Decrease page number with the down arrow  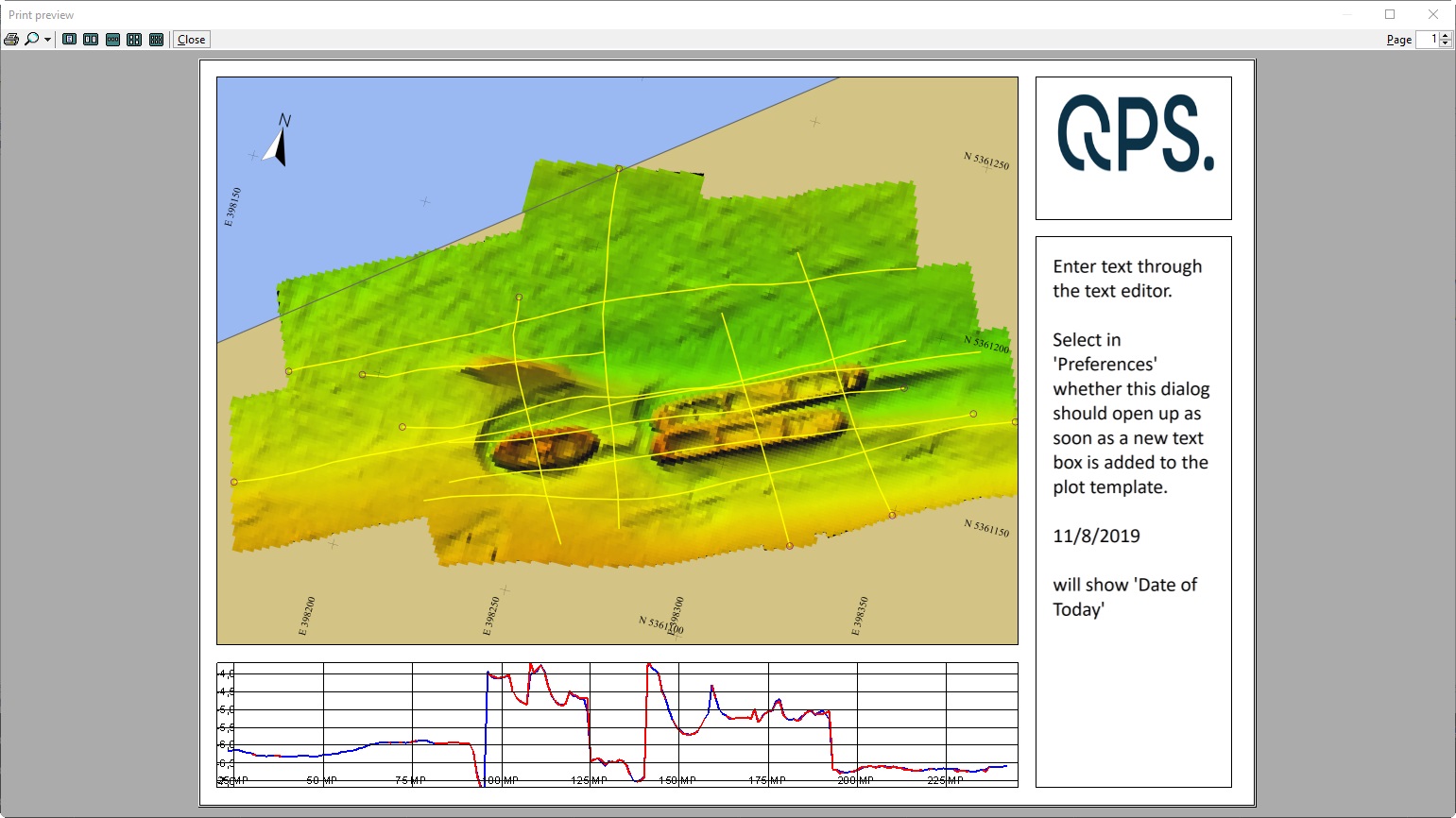click(1445, 43)
